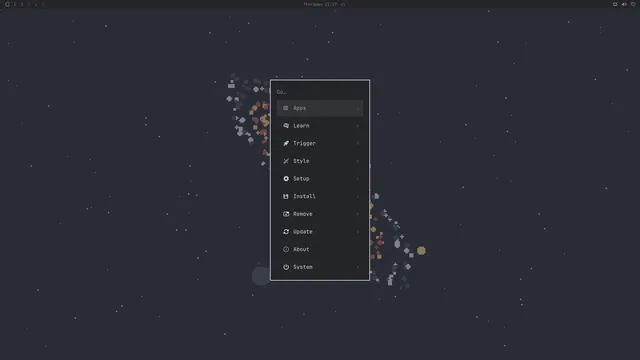Image resolution: width=640 pixels, height=360 pixels.
Task: Click the Install package icon
Action: [286, 196]
